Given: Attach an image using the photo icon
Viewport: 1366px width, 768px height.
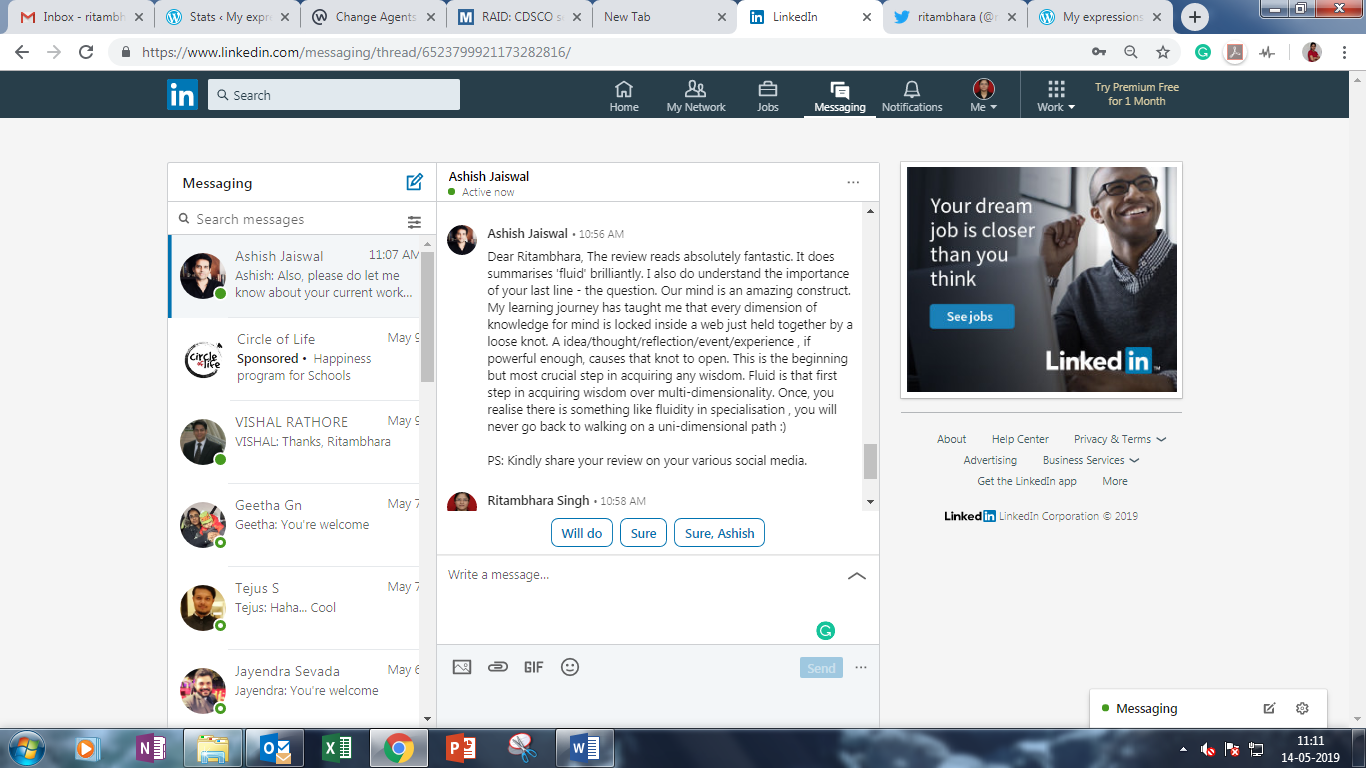Looking at the screenshot, I should click(x=461, y=667).
